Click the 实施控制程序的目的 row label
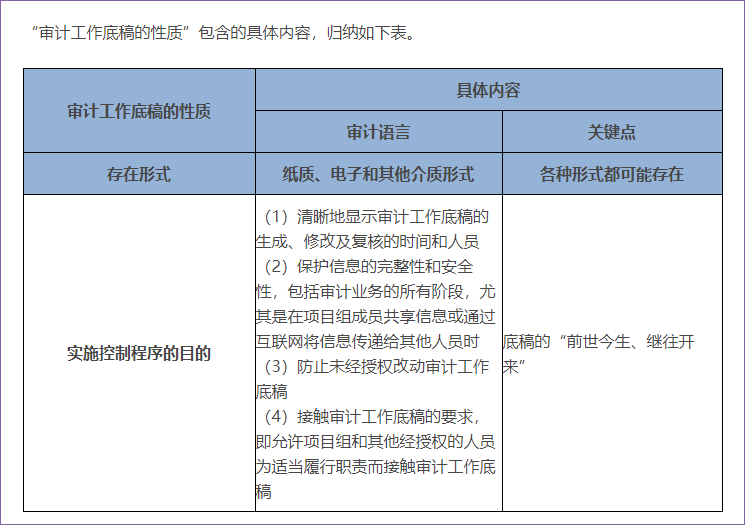This screenshot has width=745, height=525. 139,353
